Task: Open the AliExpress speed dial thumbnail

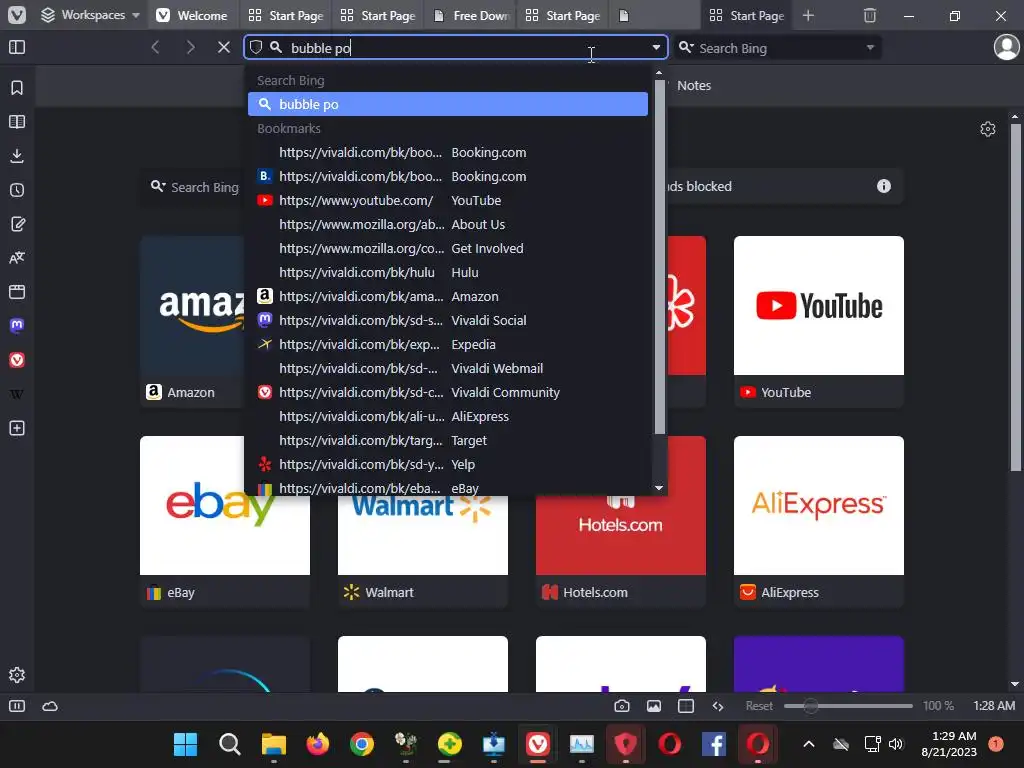Action: pyautogui.click(x=818, y=505)
